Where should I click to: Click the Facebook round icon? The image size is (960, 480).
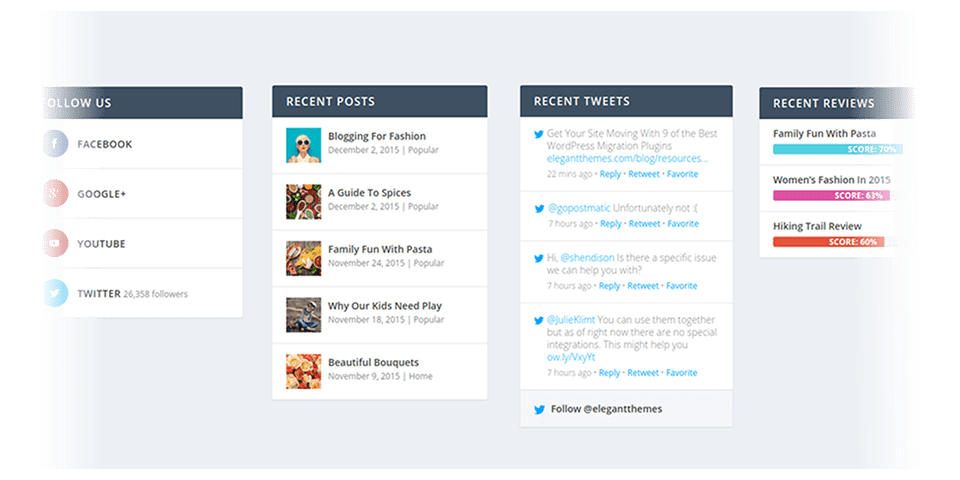(x=55, y=144)
